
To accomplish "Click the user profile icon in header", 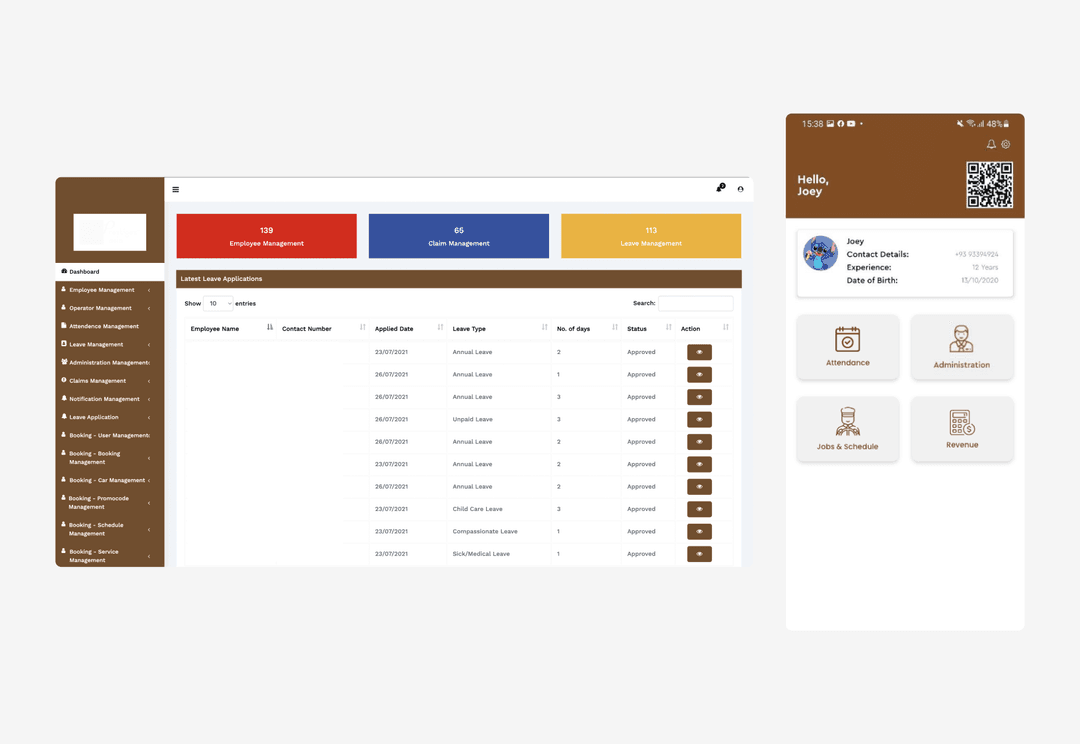I will (741, 189).
